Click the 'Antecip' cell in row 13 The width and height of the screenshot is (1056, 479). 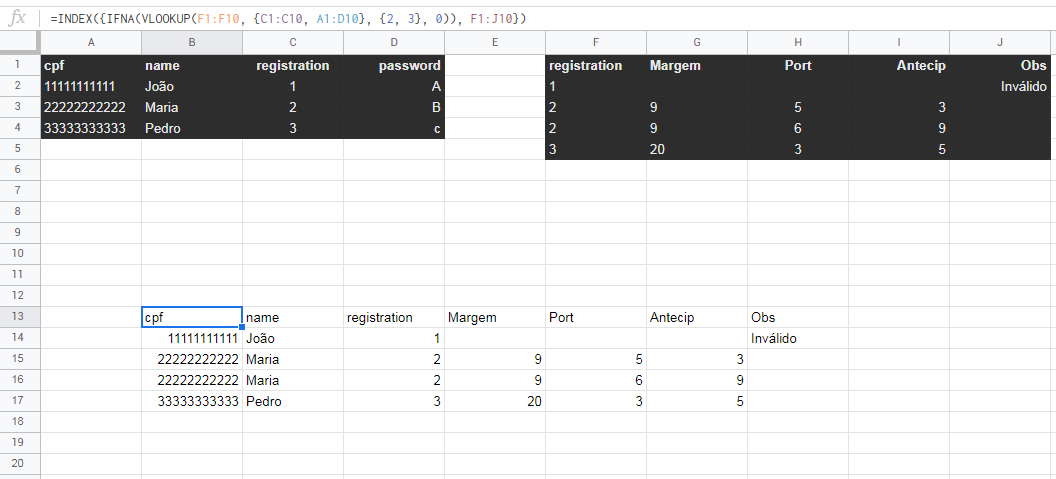[x=697, y=317]
